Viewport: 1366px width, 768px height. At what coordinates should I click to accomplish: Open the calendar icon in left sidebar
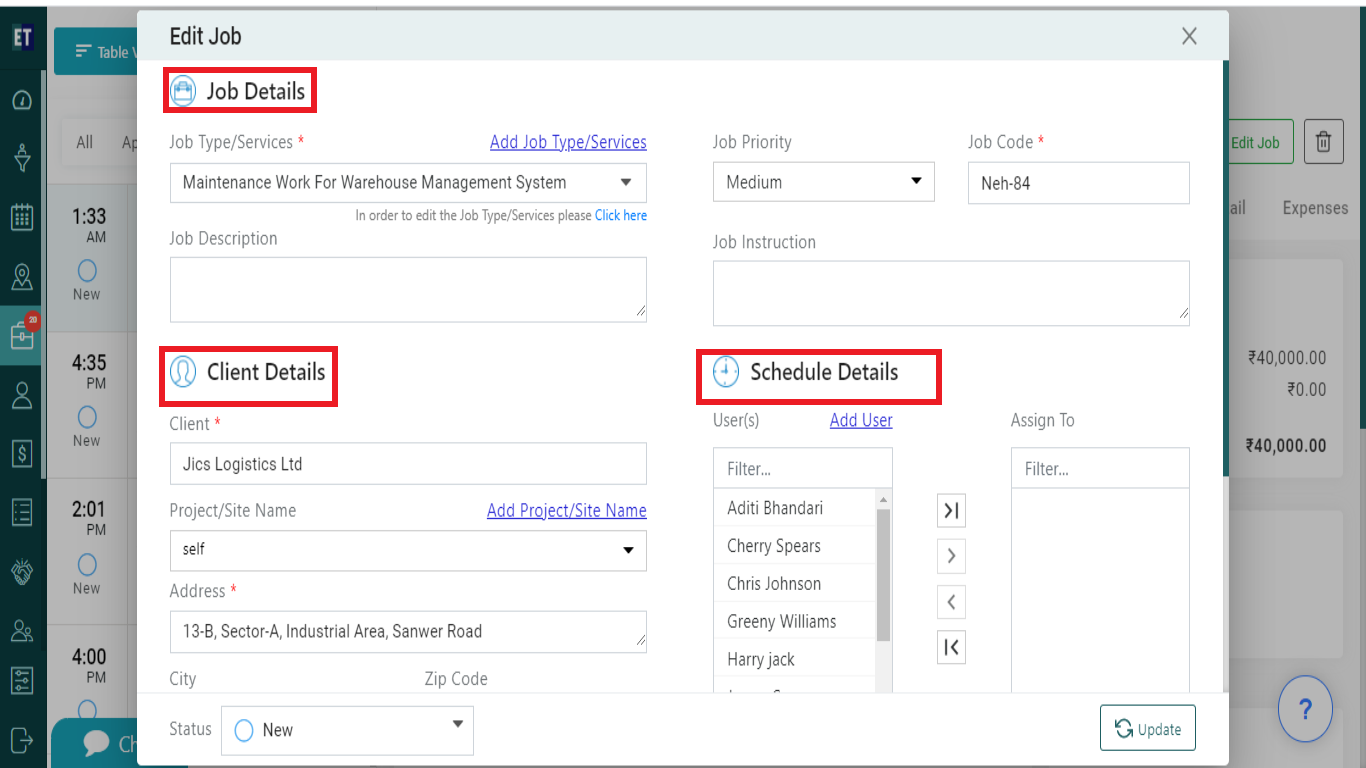point(22,217)
